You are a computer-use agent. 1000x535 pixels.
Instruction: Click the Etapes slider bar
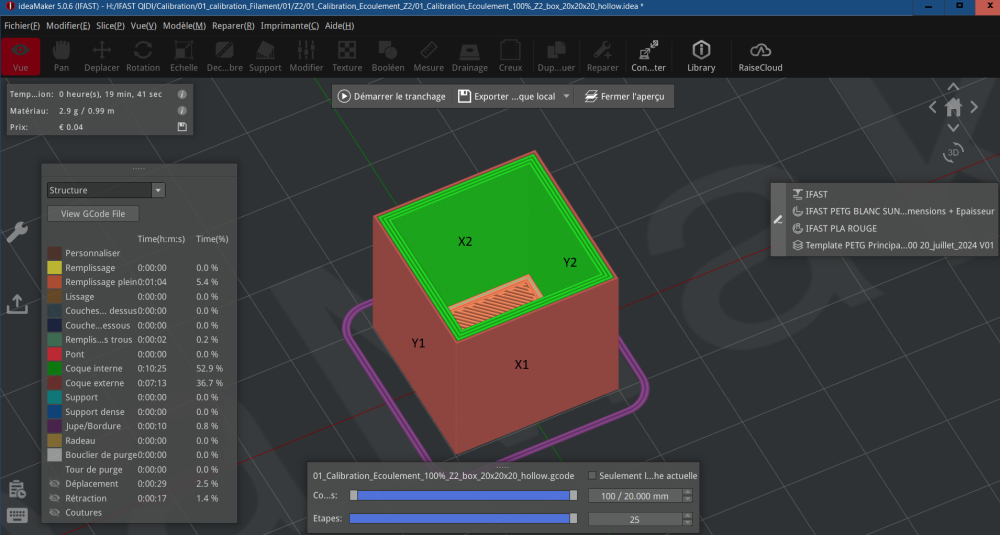463,518
